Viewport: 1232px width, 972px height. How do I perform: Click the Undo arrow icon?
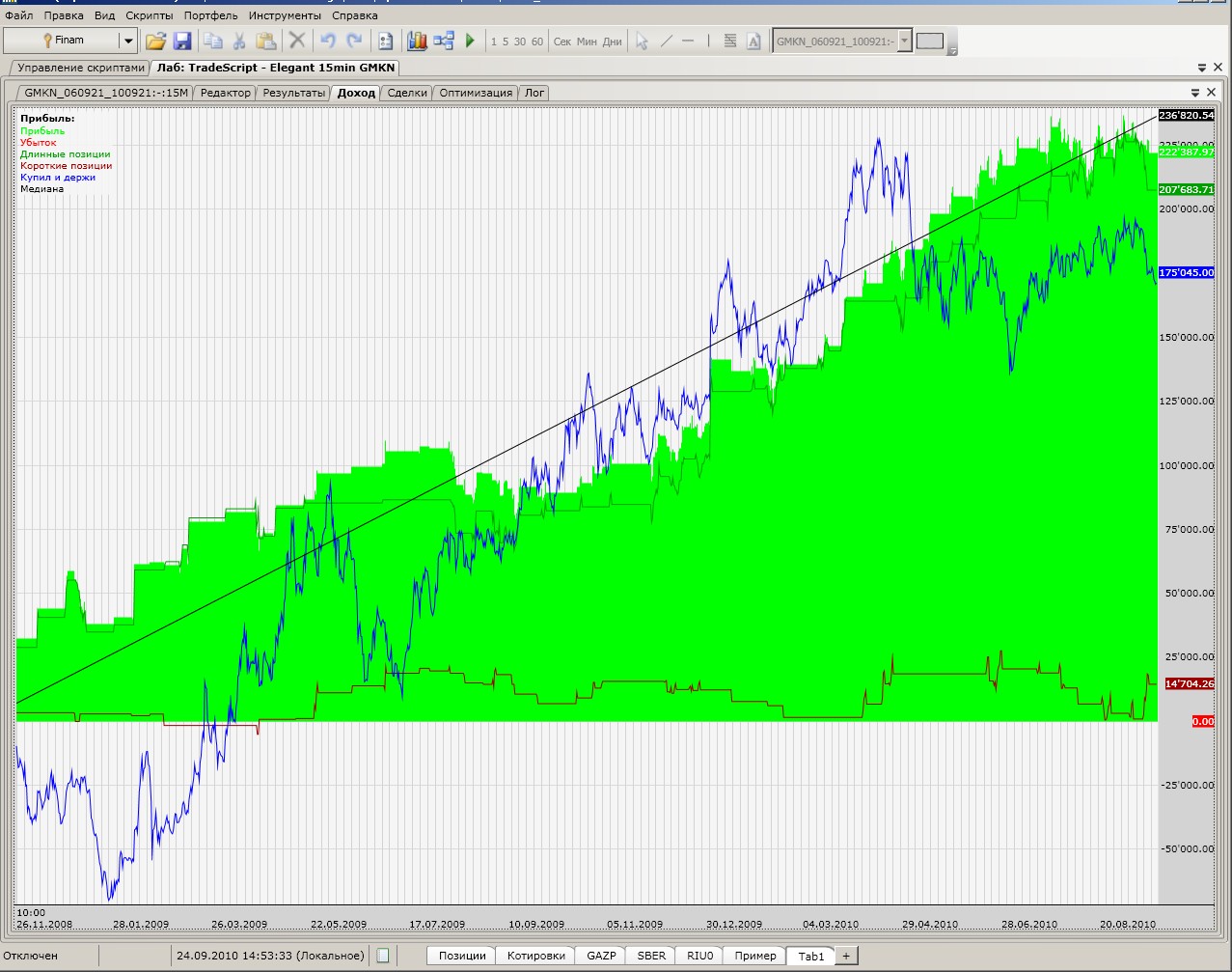(x=328, y=41)
